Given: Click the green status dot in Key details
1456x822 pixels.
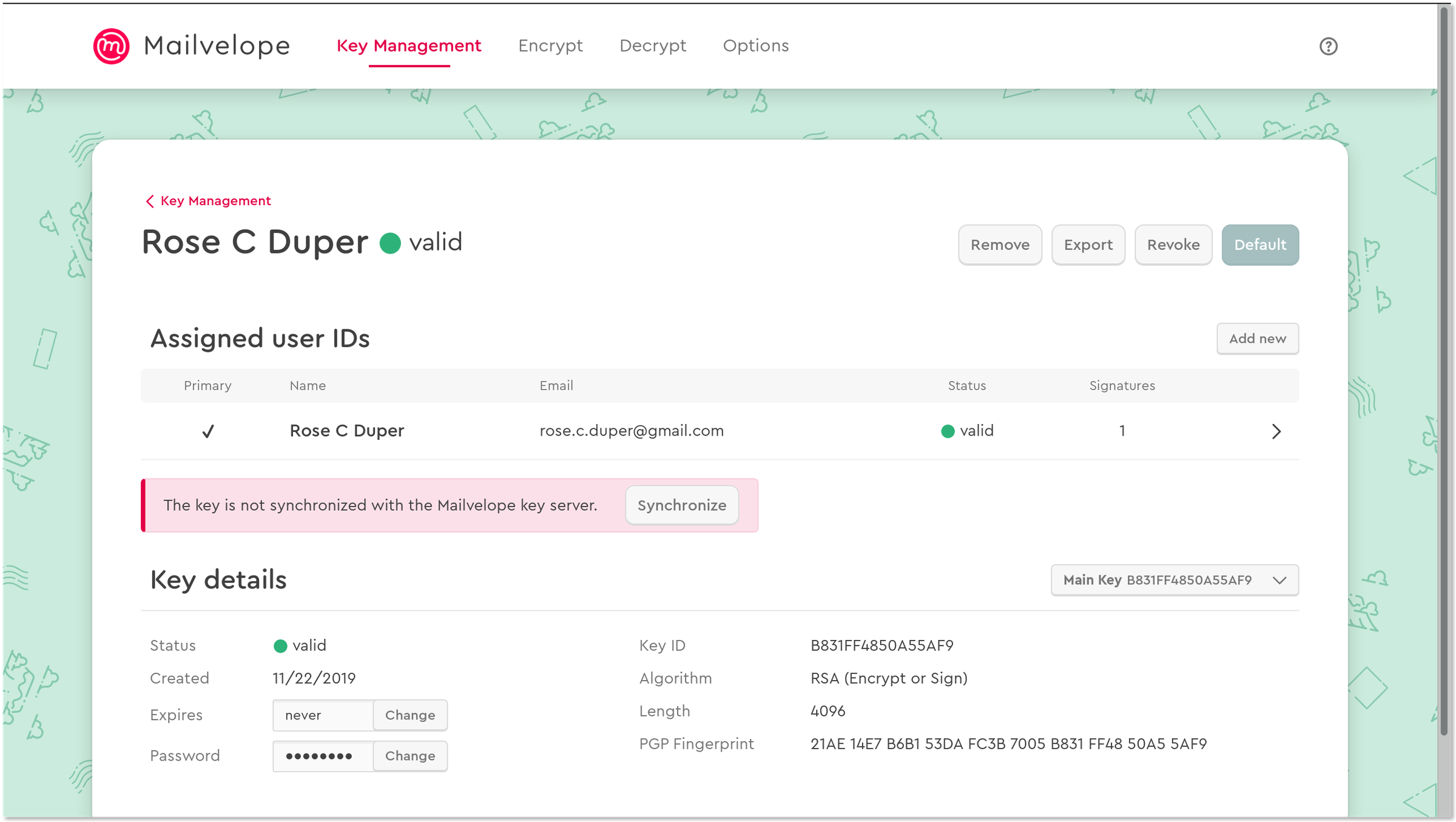Looking at the screenshot, I should pos(280,646).
